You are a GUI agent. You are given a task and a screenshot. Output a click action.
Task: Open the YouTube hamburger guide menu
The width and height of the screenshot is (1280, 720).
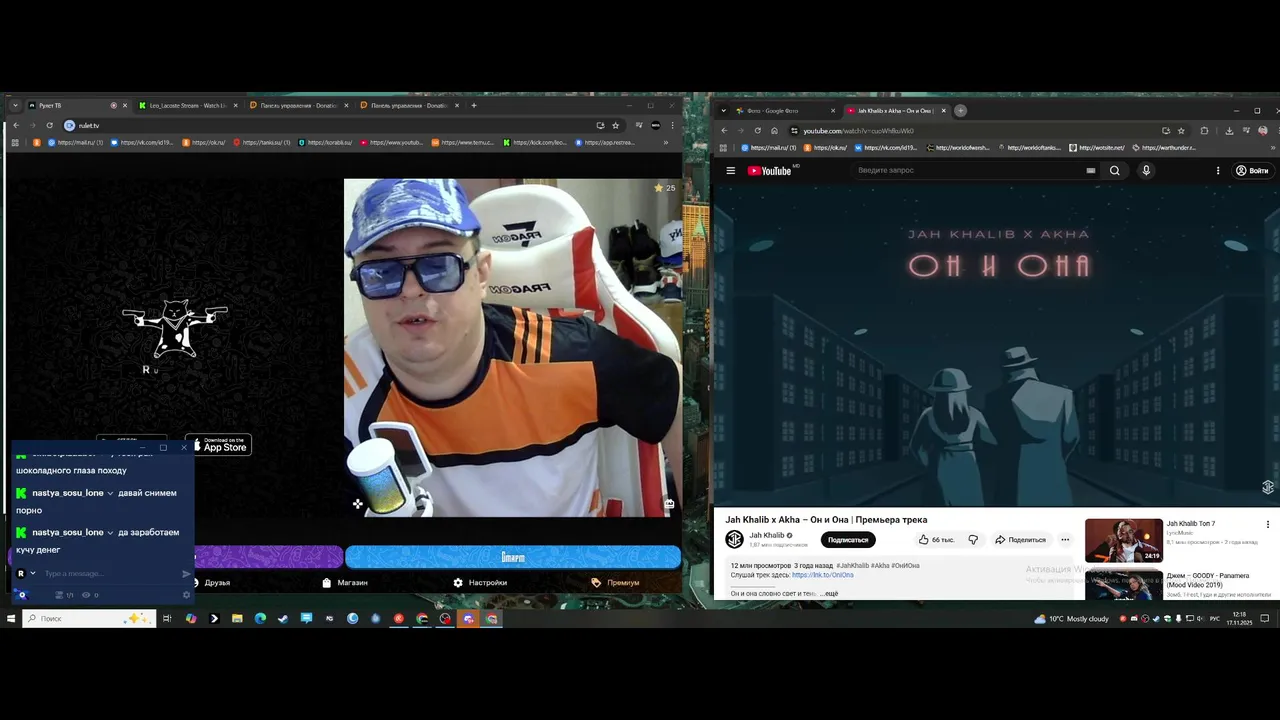[730, 171]
